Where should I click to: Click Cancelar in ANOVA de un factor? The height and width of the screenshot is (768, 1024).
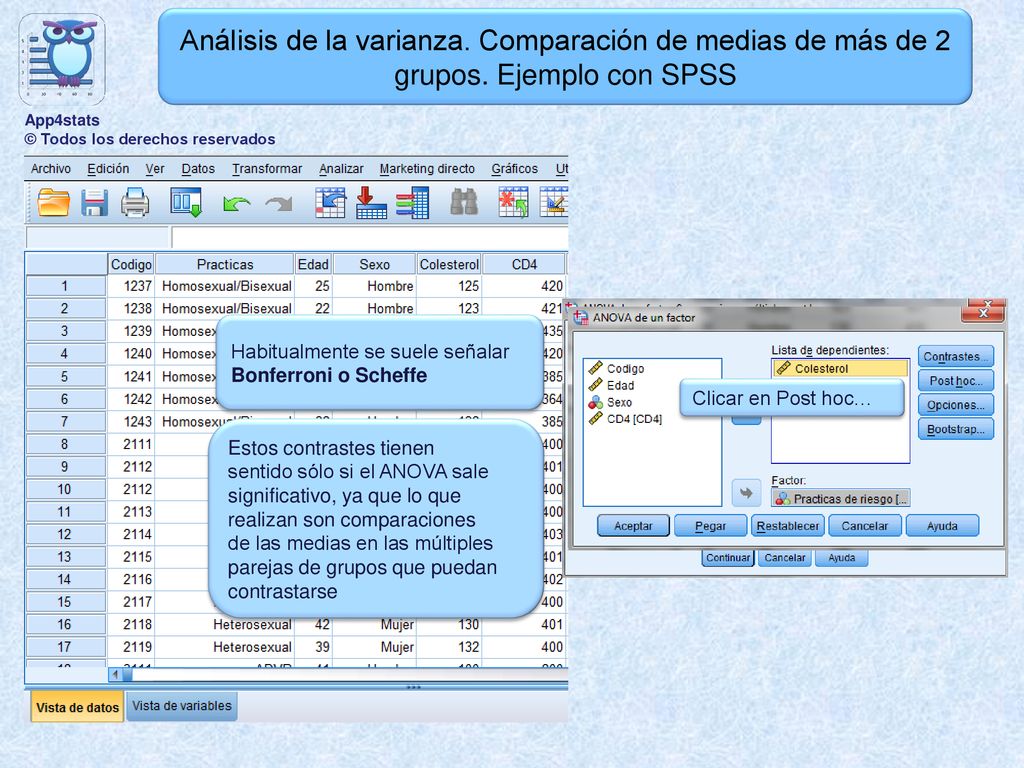pyautogui.click(x=865, y=526)
